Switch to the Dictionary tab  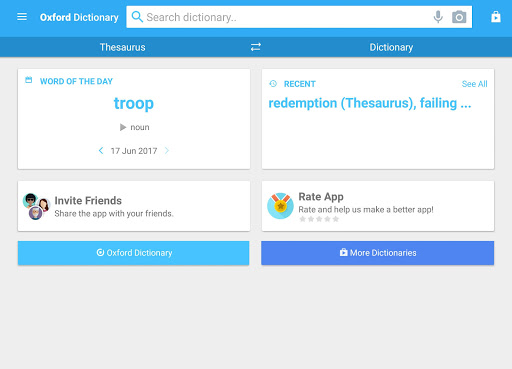click(x=391, y=47)
